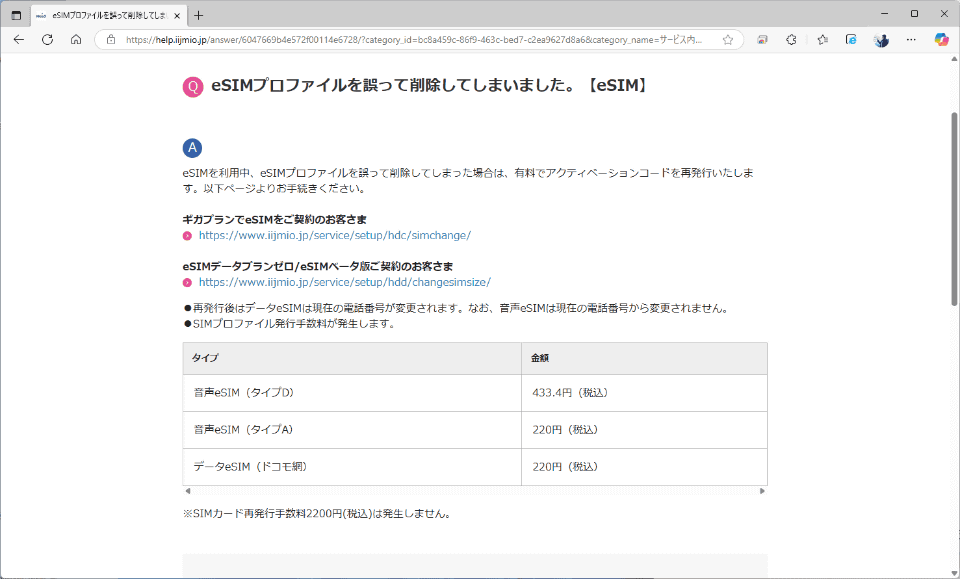Select the eSIMプロファイル browser tab

108,15
